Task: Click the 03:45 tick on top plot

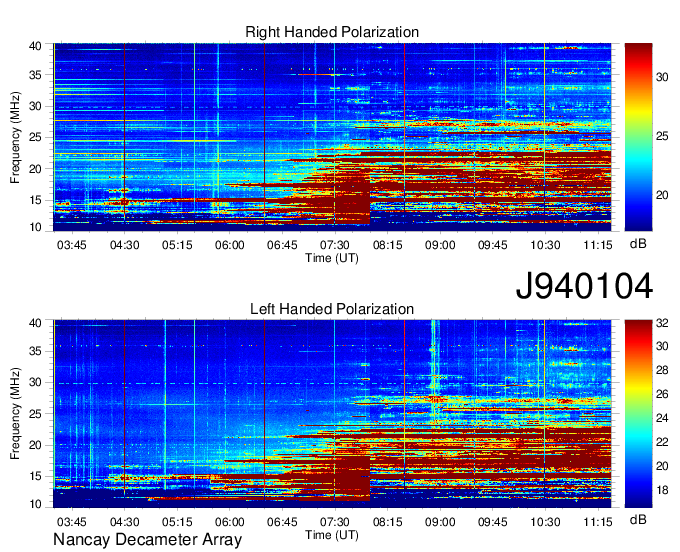Action: [72, 245]
